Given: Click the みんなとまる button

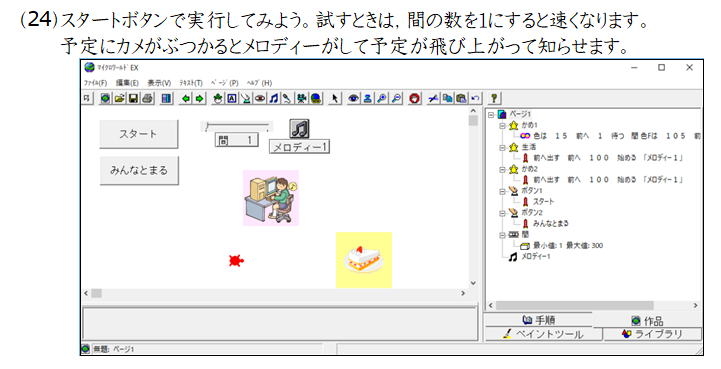Looking at the screenshot, I should pyautogui.click(x=139, y=170).
